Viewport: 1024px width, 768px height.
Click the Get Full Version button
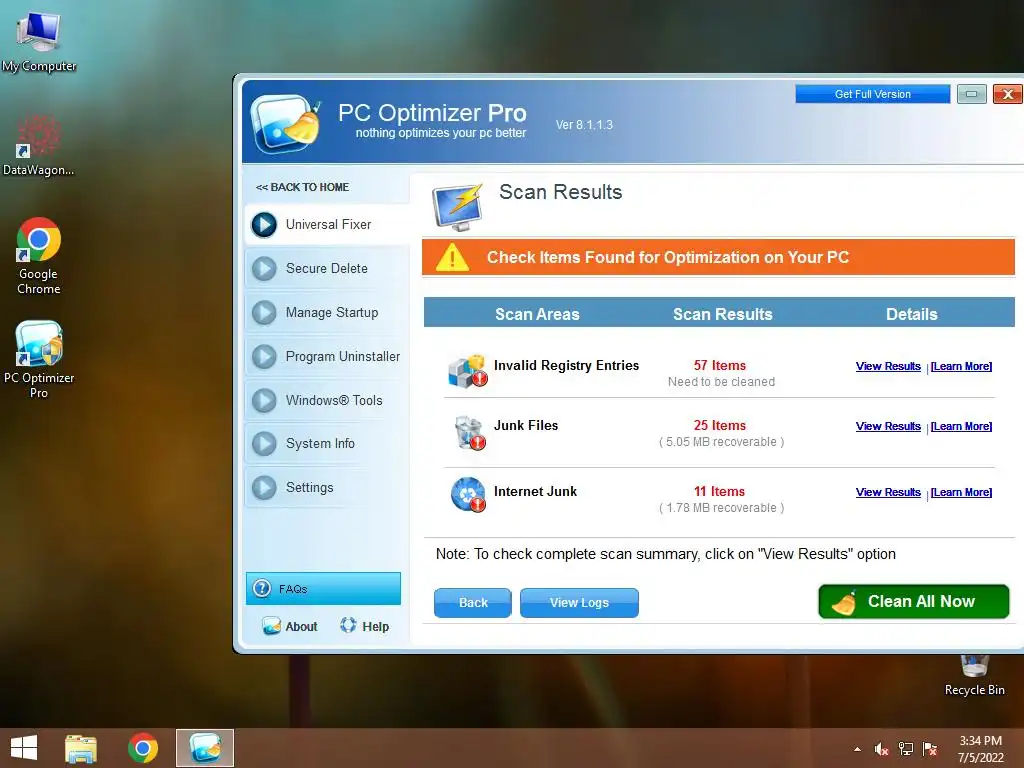coord(872,94)
